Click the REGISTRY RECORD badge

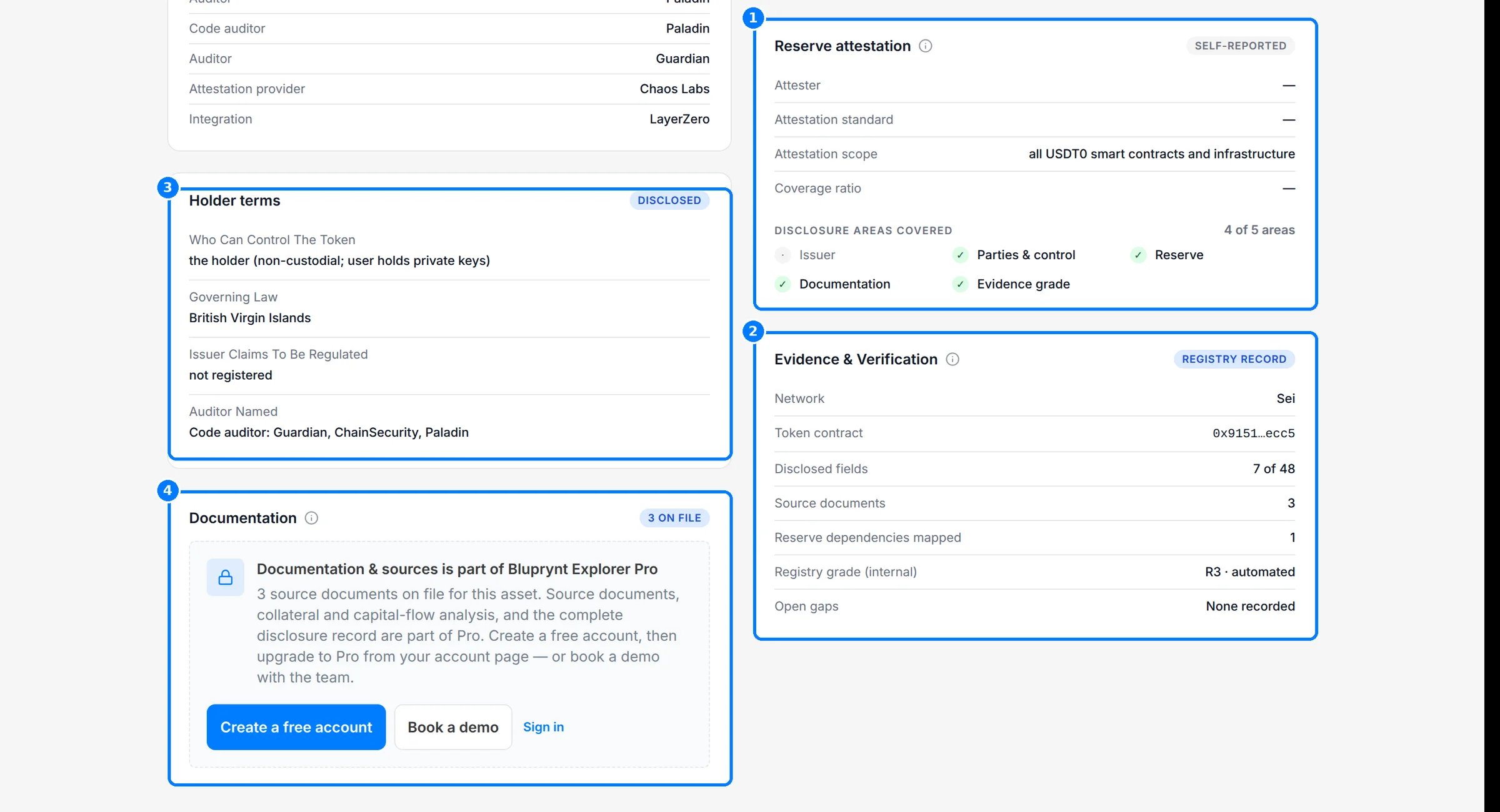point(1234,359)
